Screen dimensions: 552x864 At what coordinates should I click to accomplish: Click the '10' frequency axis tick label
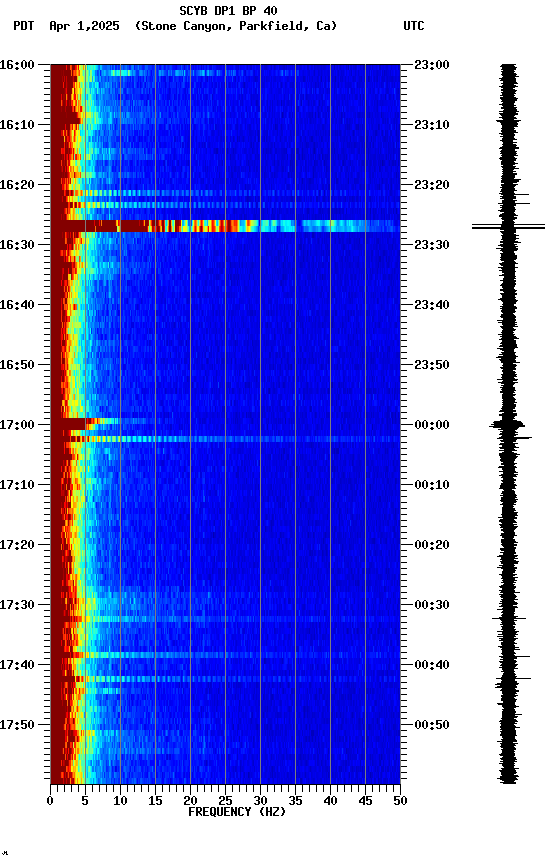(x=120, y=801)
